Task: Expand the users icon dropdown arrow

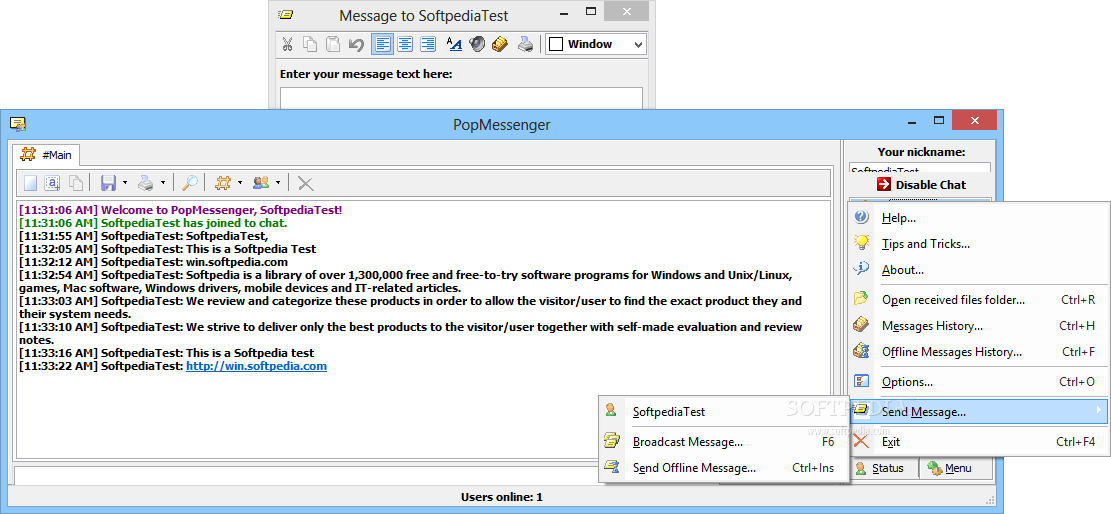Action: tap(278, 183)
